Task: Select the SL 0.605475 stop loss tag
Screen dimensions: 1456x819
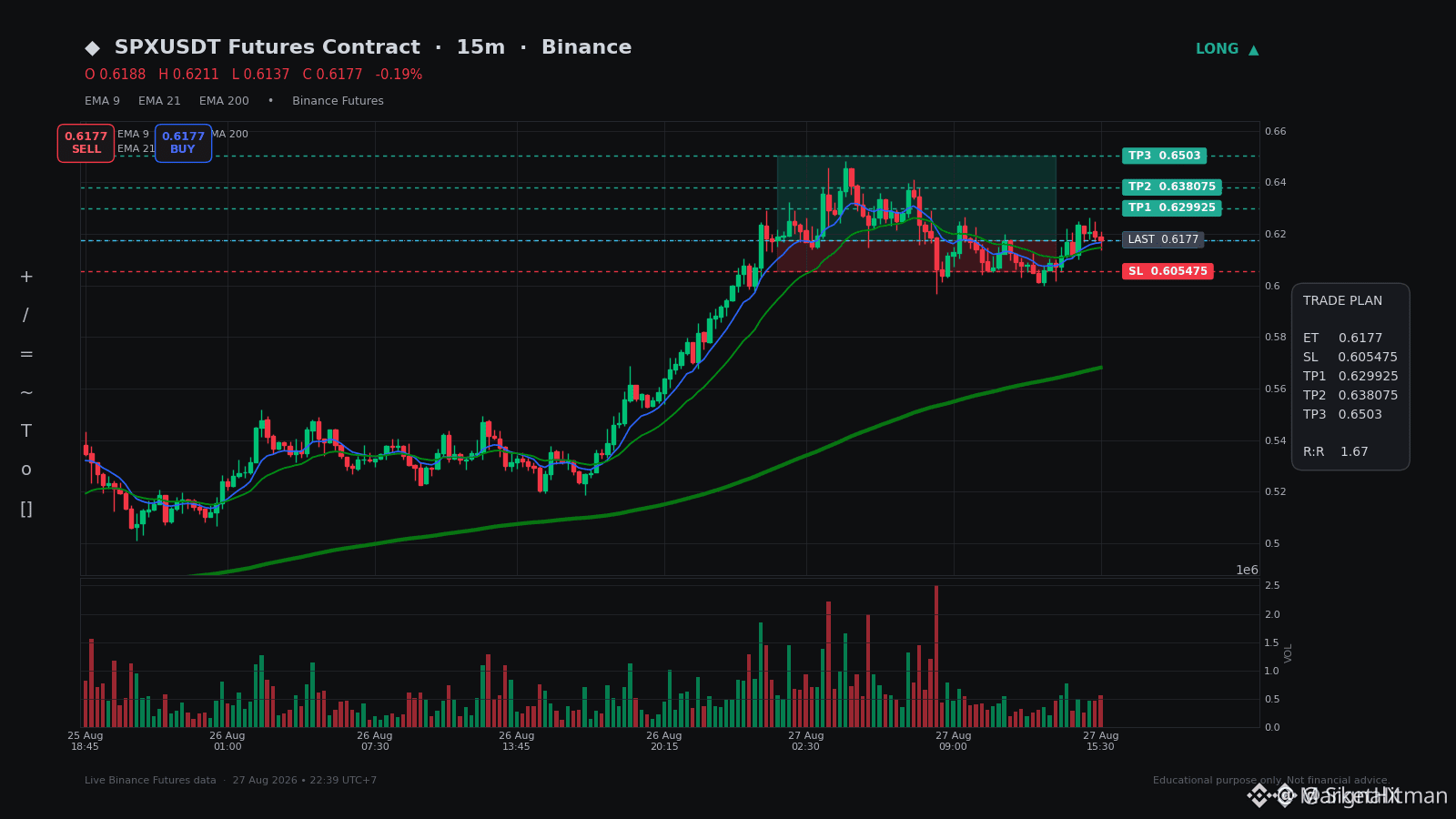Action: point(1168,271)
